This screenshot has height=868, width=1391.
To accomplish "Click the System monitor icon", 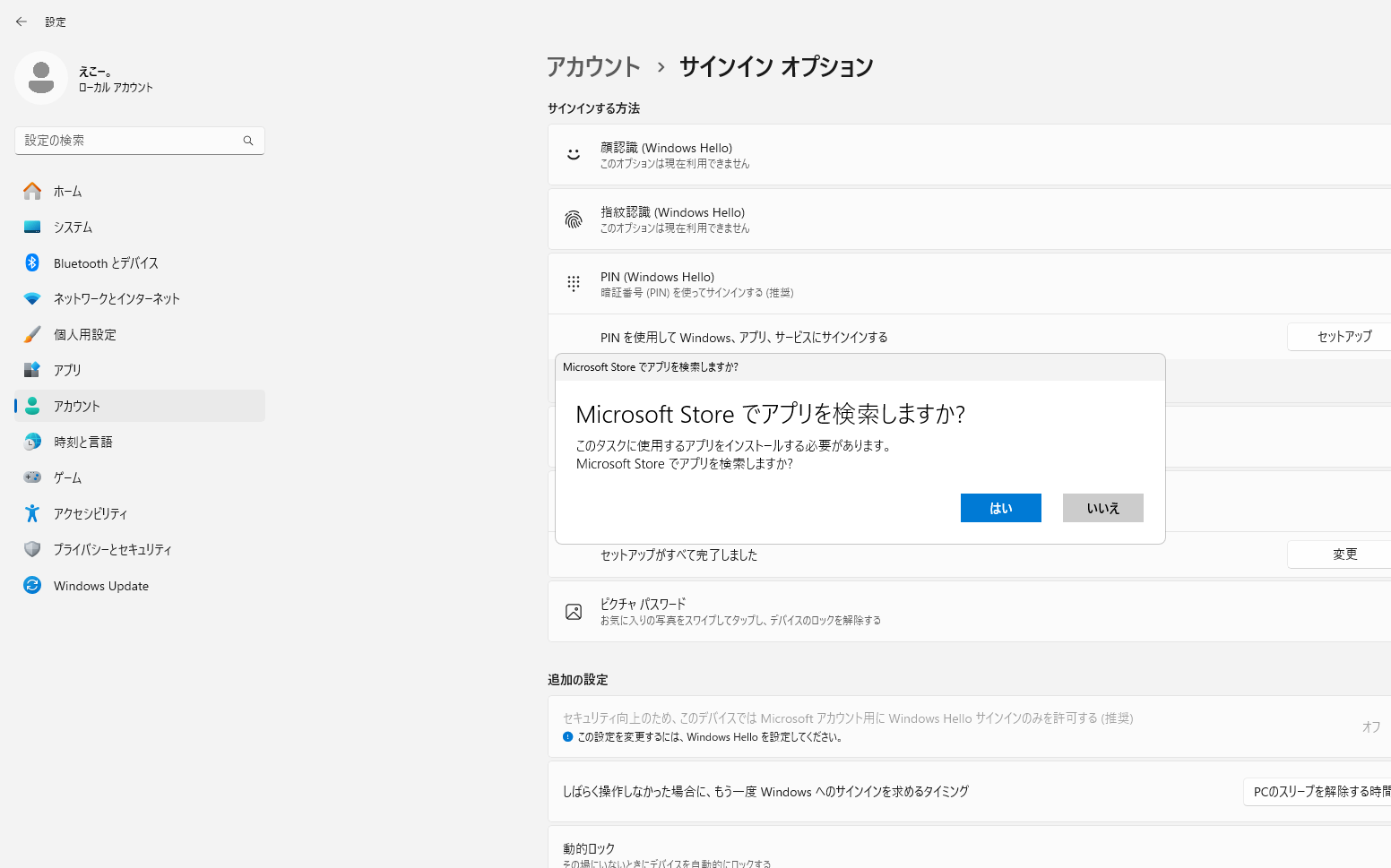I will pos(32,227).
